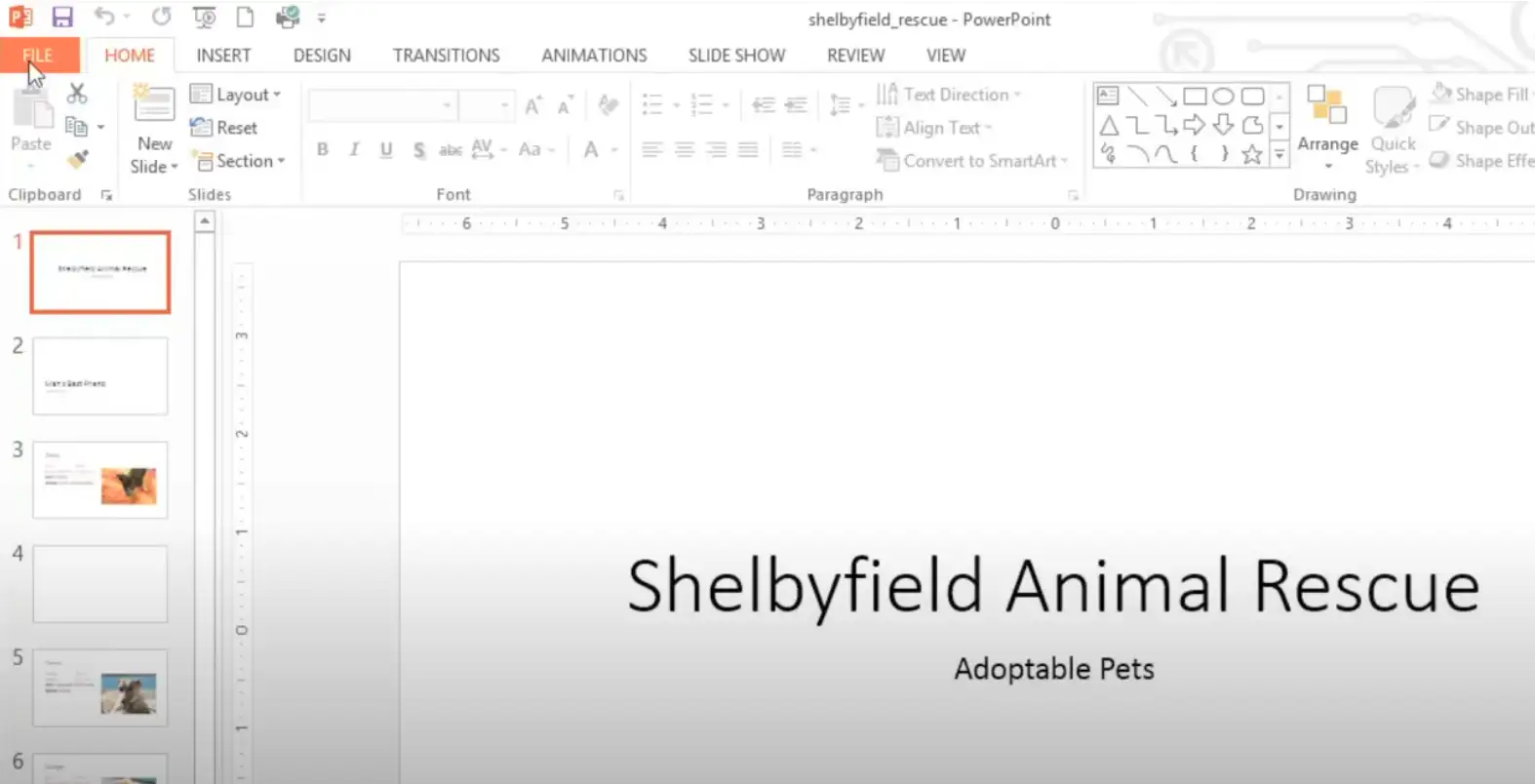The height and width of the screenshot is (784, 1535).
Task: Select the oval shape in shapes gallery
Action: (x=1224, y=96)
